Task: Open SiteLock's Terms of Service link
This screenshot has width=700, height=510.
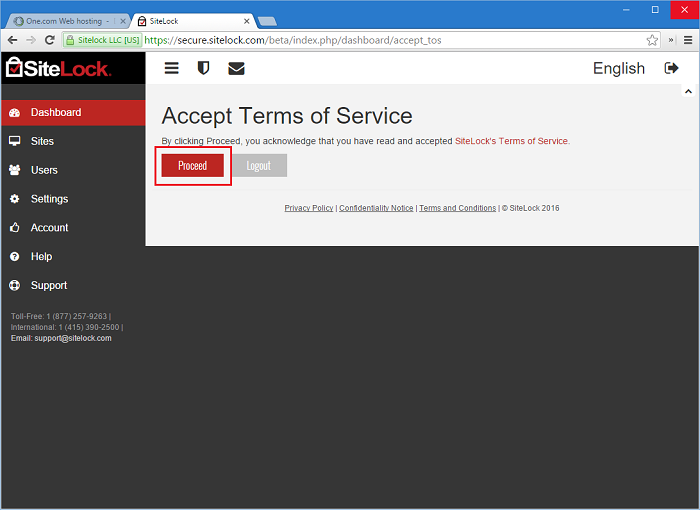Action: click(x=511, y=141)
